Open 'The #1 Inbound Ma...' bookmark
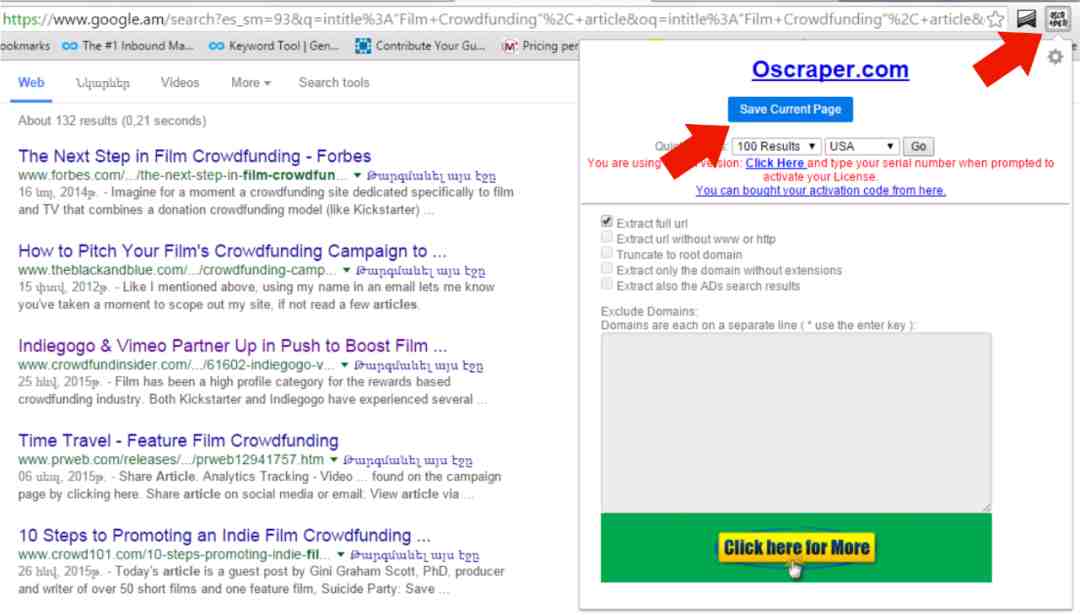Viewport: 1080px width, 615px height. pos(128,46)
